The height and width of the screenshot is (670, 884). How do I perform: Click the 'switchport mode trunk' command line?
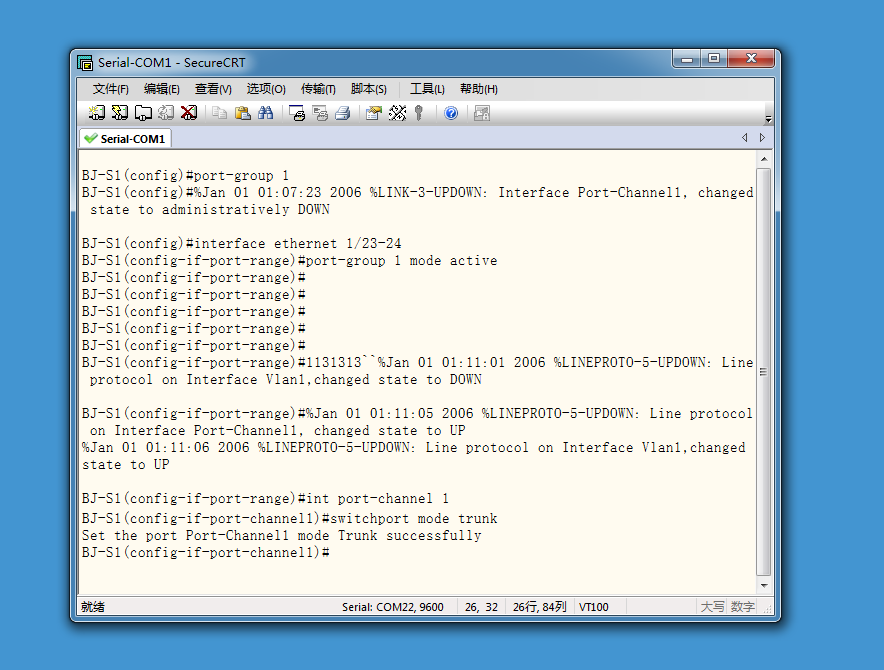[289, 518]
